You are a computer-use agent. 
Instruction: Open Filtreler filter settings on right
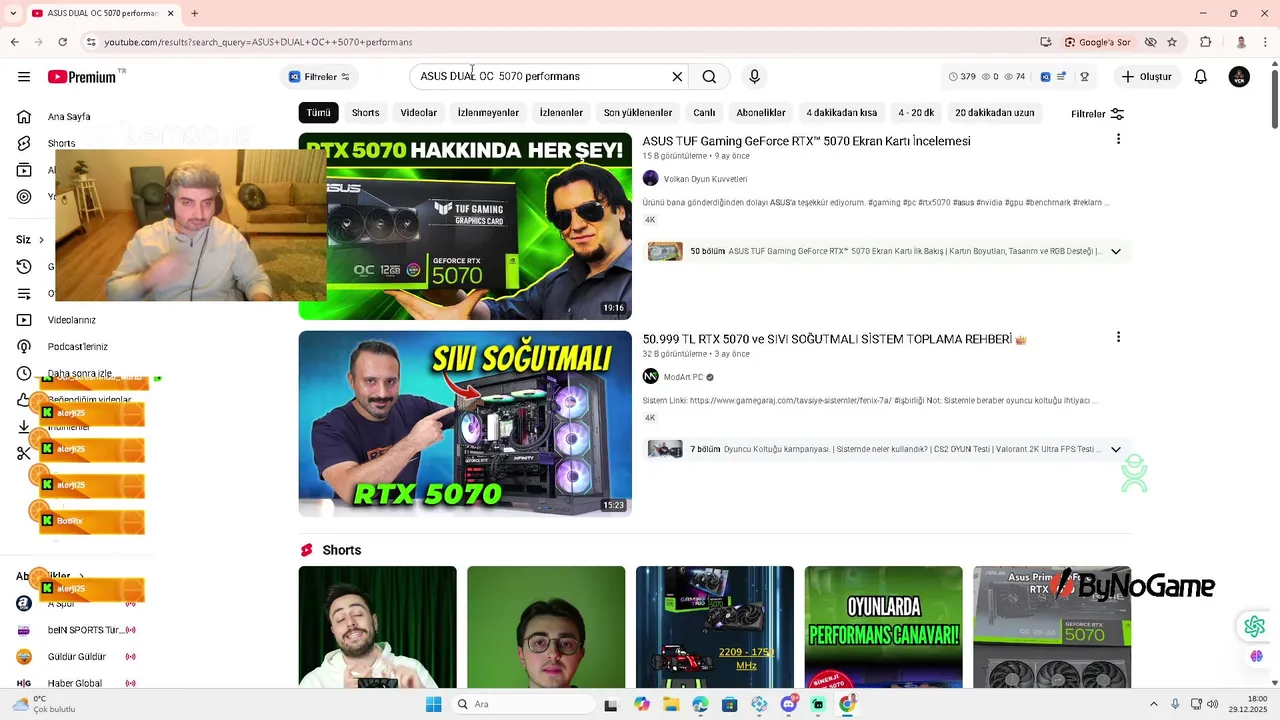pos(1097,114)
